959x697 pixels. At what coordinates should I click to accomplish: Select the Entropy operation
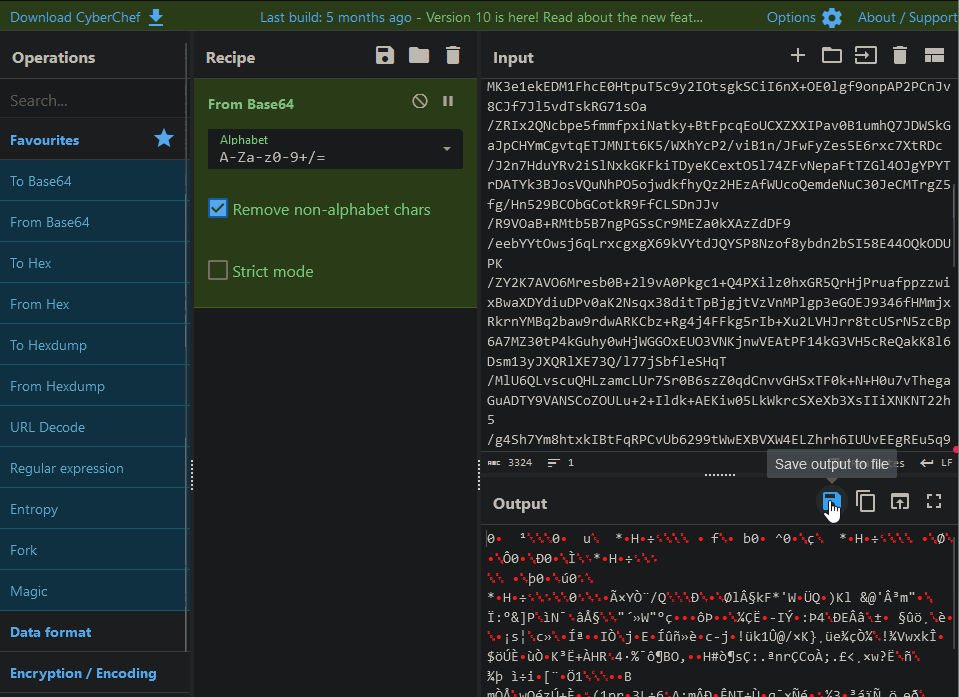pyautogui.click(x=94, y=509)
